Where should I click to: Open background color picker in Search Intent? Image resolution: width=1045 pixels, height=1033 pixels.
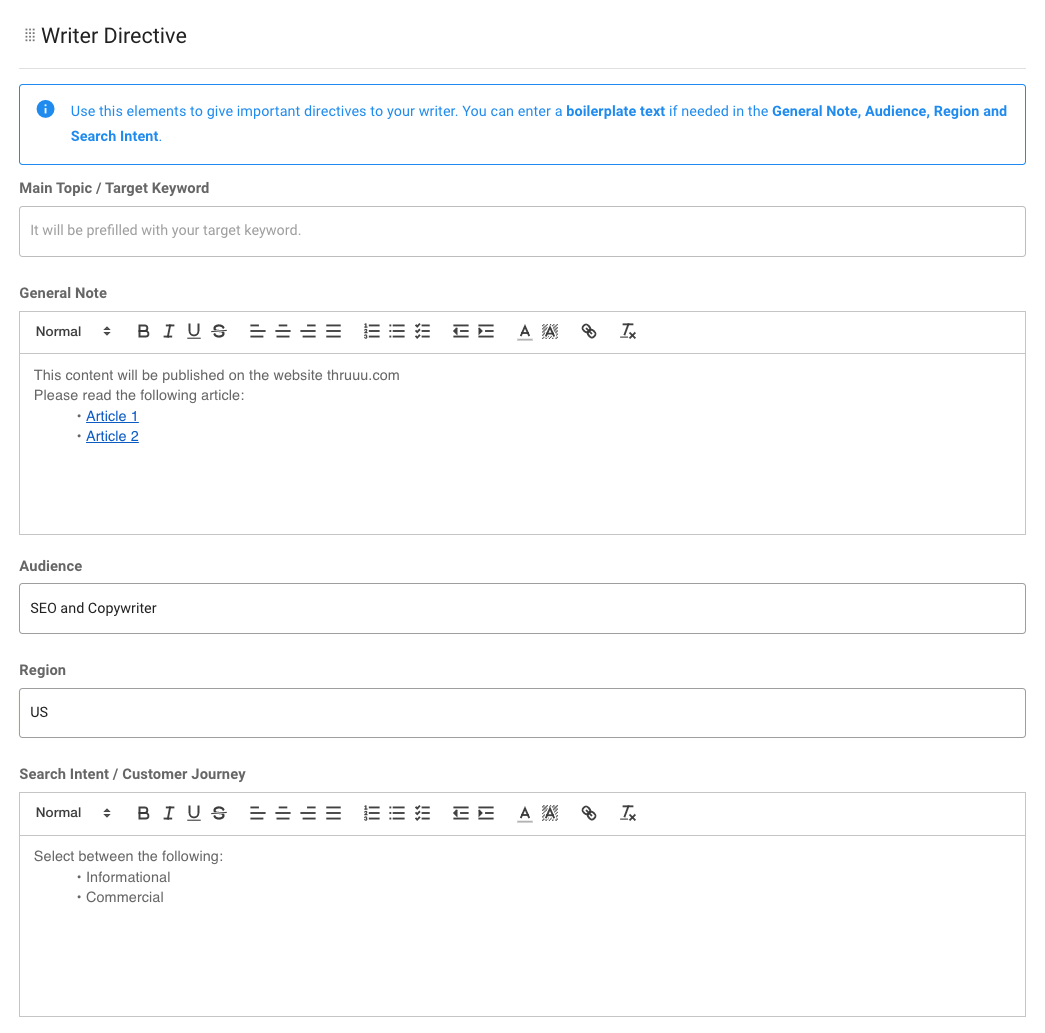point(550,813)
